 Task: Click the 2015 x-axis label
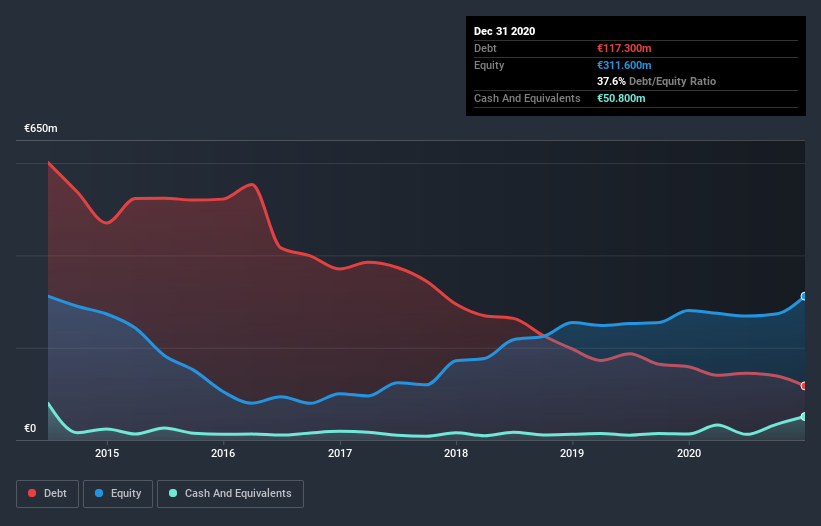pos(107,453)
